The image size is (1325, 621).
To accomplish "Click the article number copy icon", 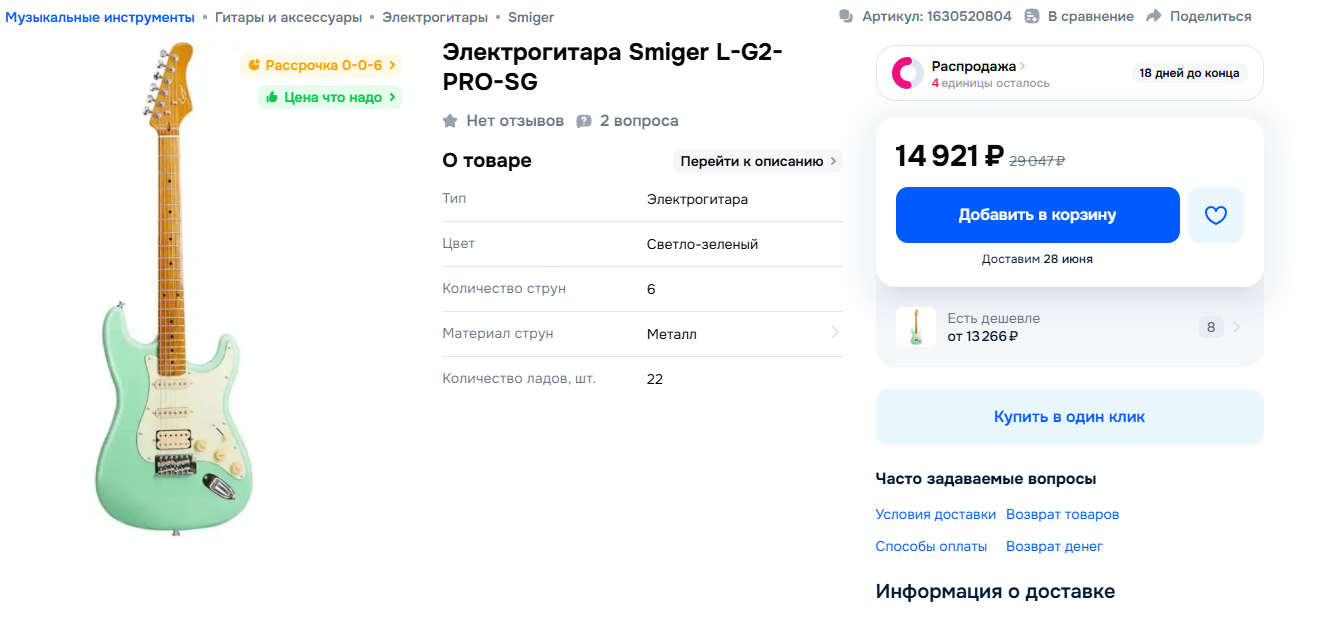I will click(x=846, y=16).
